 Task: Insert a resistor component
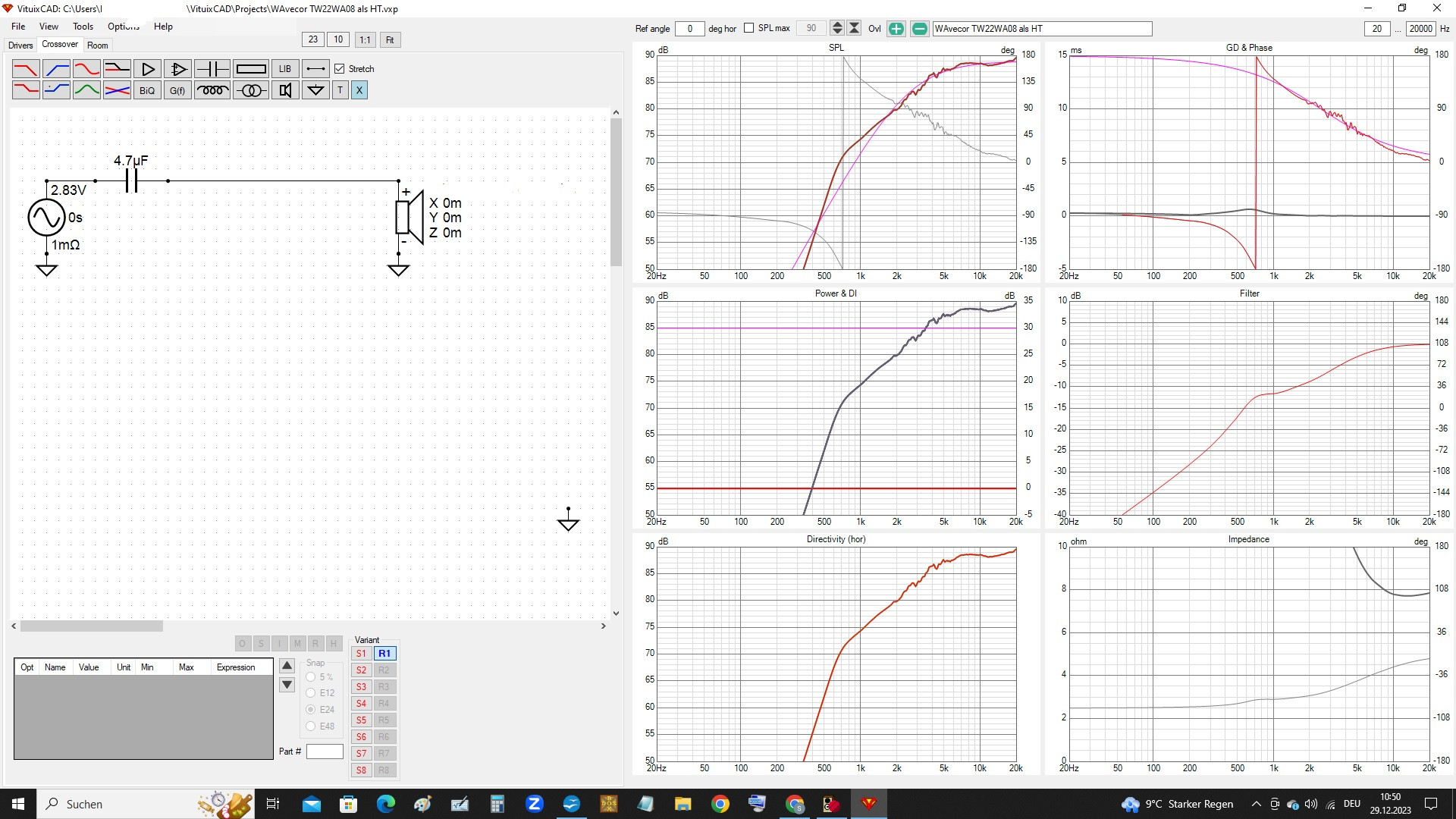coord(250,69)
